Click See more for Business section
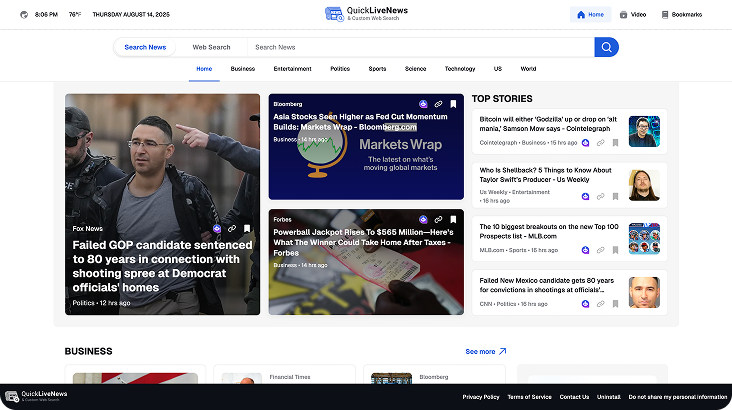This screenshot has height=410, width=732. [486, 352]
